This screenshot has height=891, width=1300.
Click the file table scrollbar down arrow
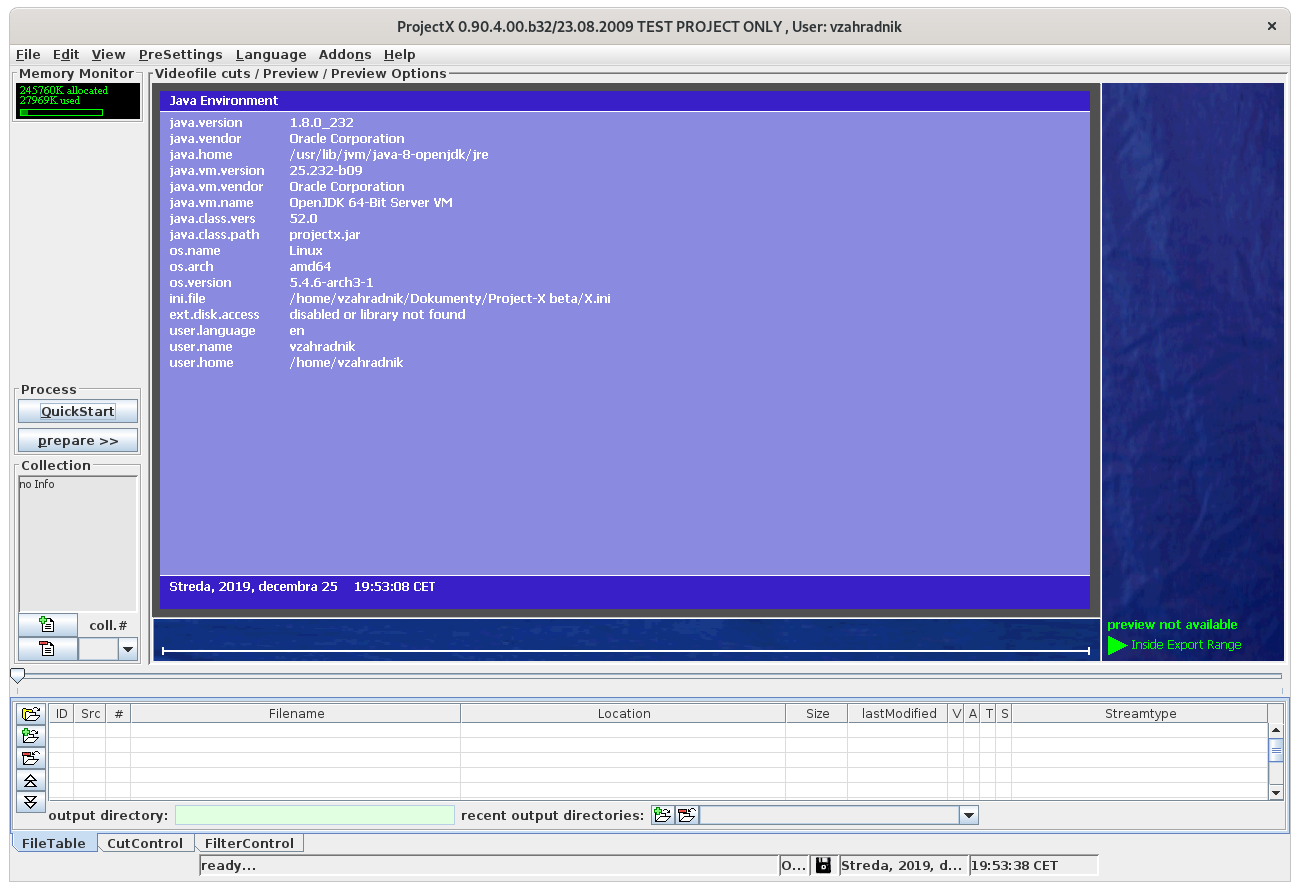(1275, 792)
